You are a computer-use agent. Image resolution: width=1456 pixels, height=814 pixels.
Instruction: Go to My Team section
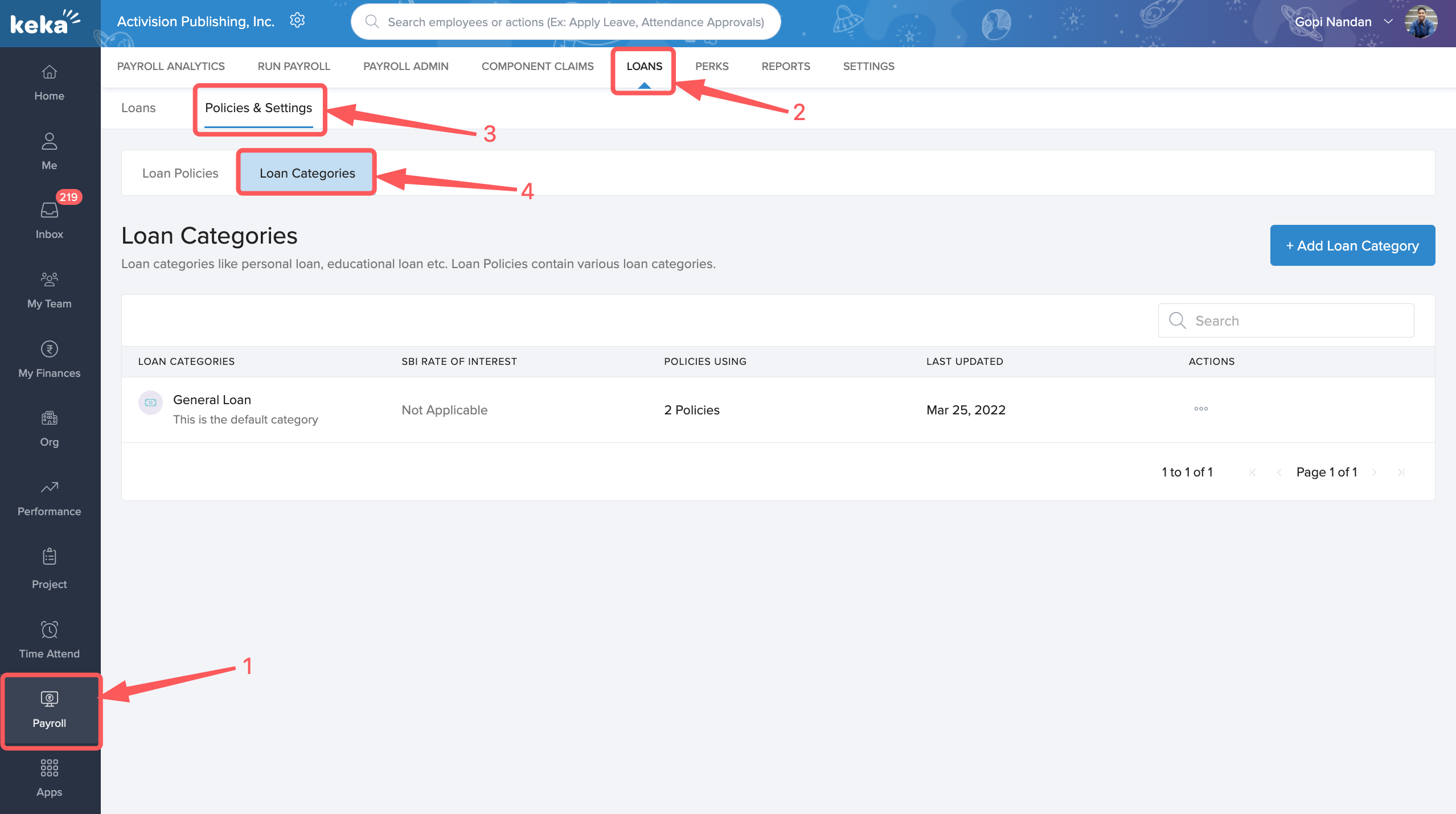pyautogui.click(x=49, y=289)
